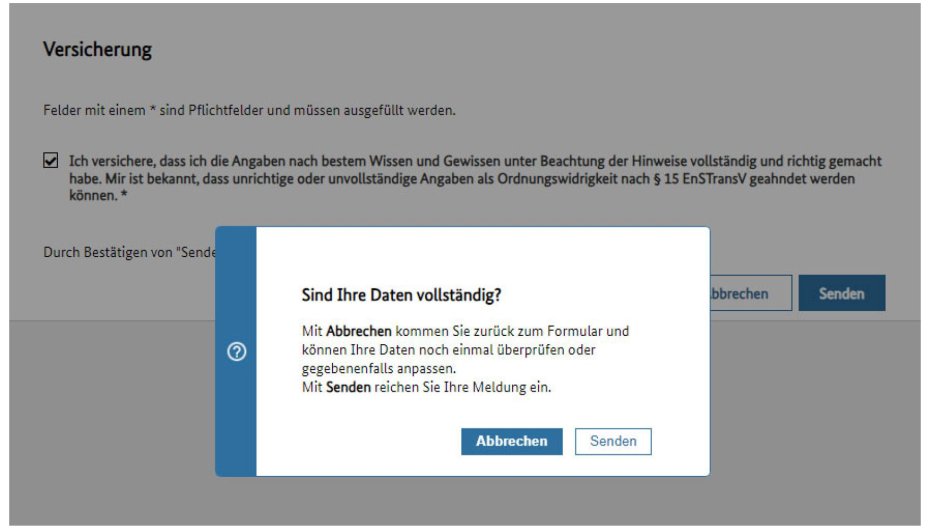Click the "reichen Sie Ihre Meldung ein" dialog line
The width and height of the screenshot is (932, 528).
tap(460, 387)
